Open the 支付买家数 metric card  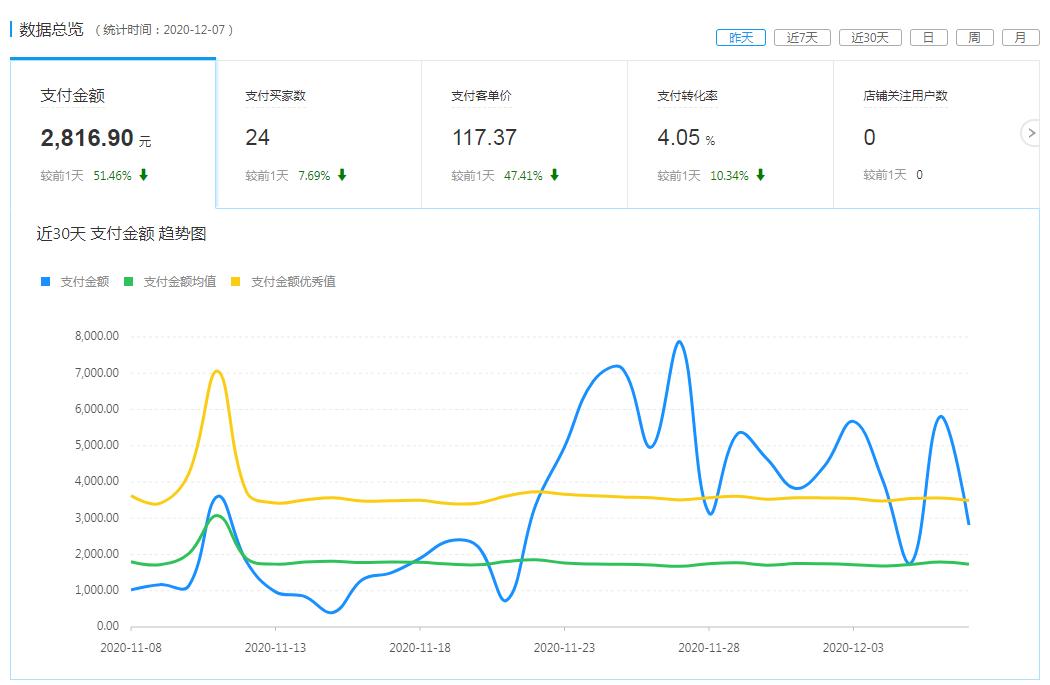tap(318, 134)
